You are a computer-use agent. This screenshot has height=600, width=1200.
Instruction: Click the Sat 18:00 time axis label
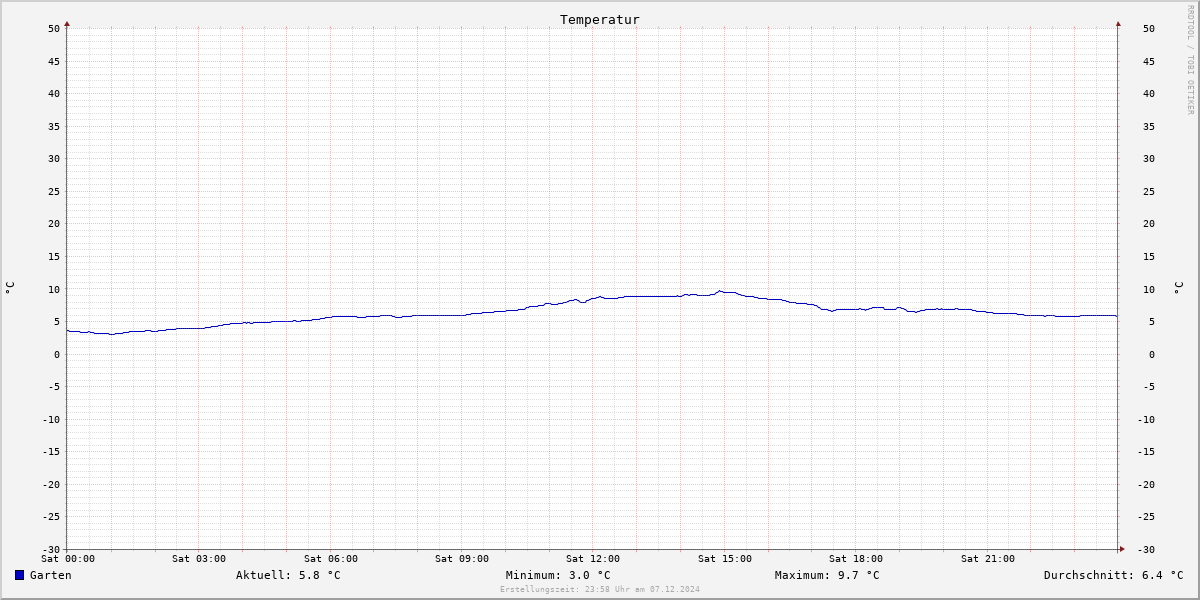point(856,559)
